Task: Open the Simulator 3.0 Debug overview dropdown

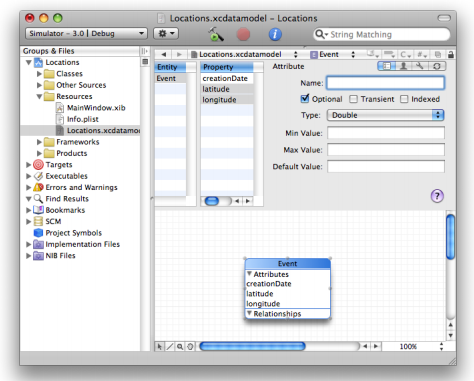Action: tap(86, 33)
